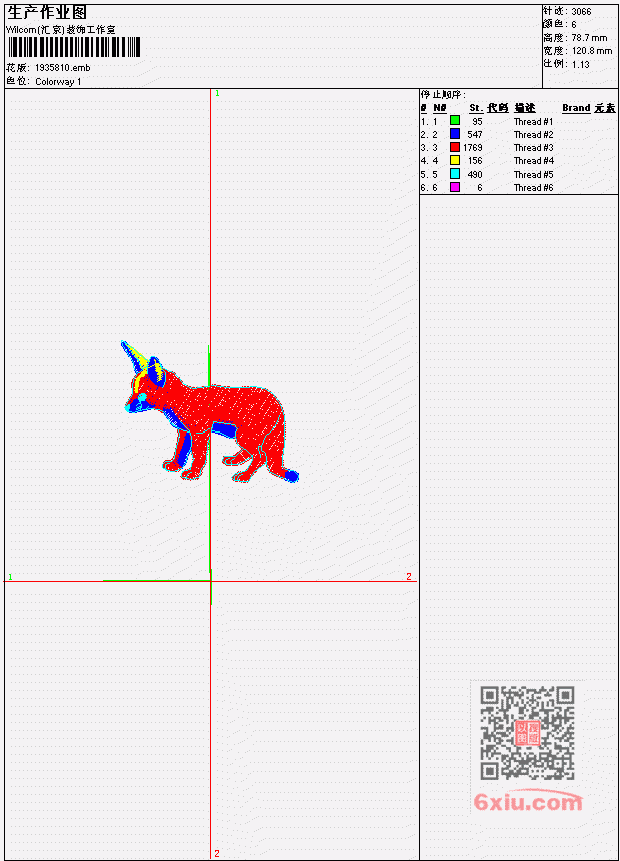Click the file name '1935810.emb'

pyautogui.click(x=63, y=68)
